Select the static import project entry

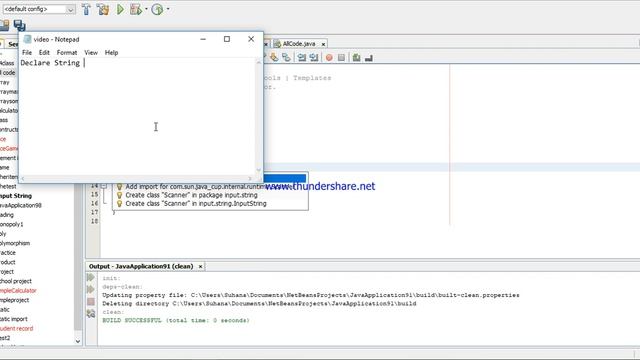[x=13, y=319]
